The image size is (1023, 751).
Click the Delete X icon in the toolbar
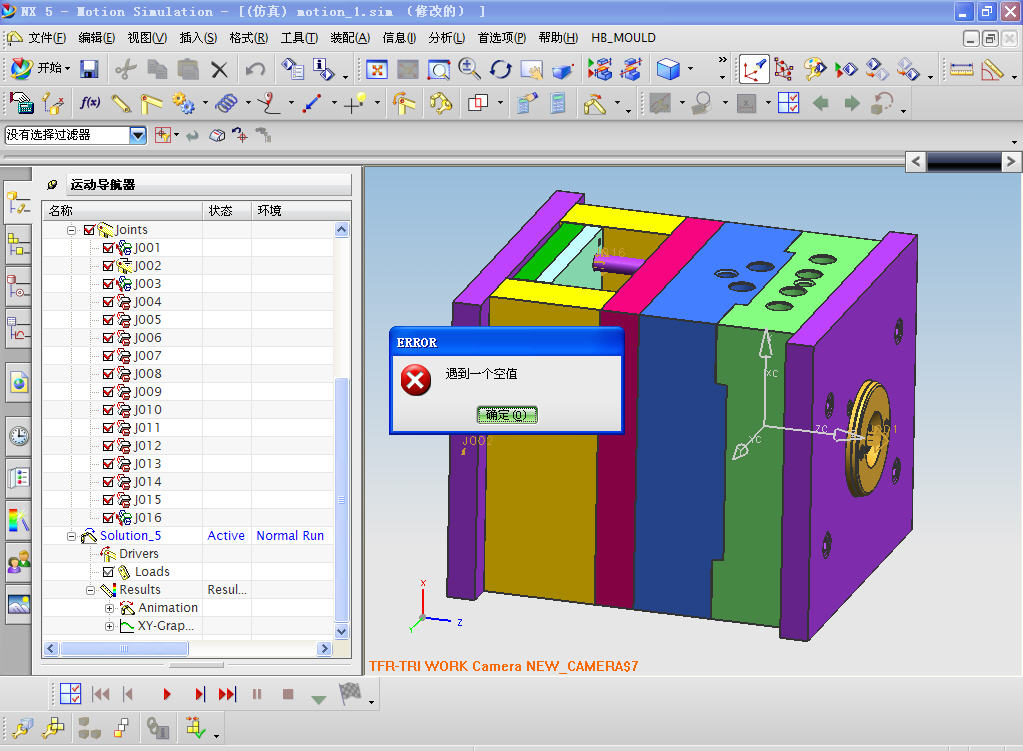tap(219, 69)
